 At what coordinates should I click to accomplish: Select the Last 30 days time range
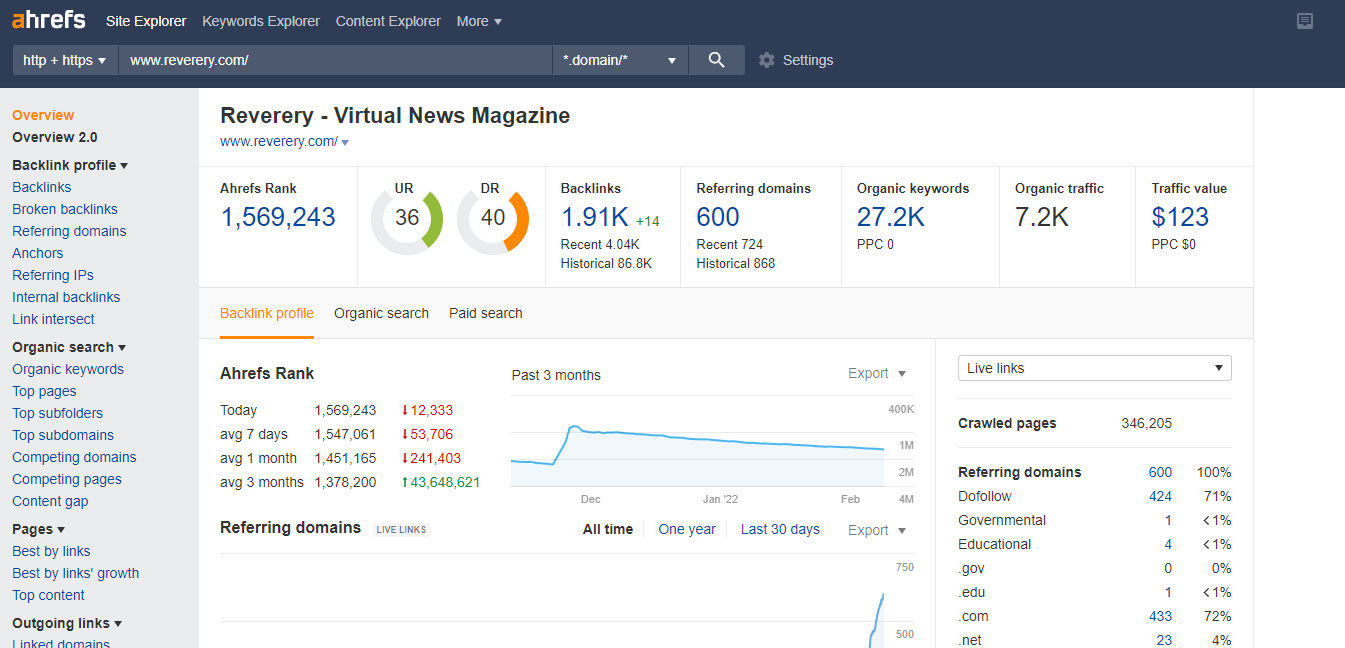coord(780,529)
